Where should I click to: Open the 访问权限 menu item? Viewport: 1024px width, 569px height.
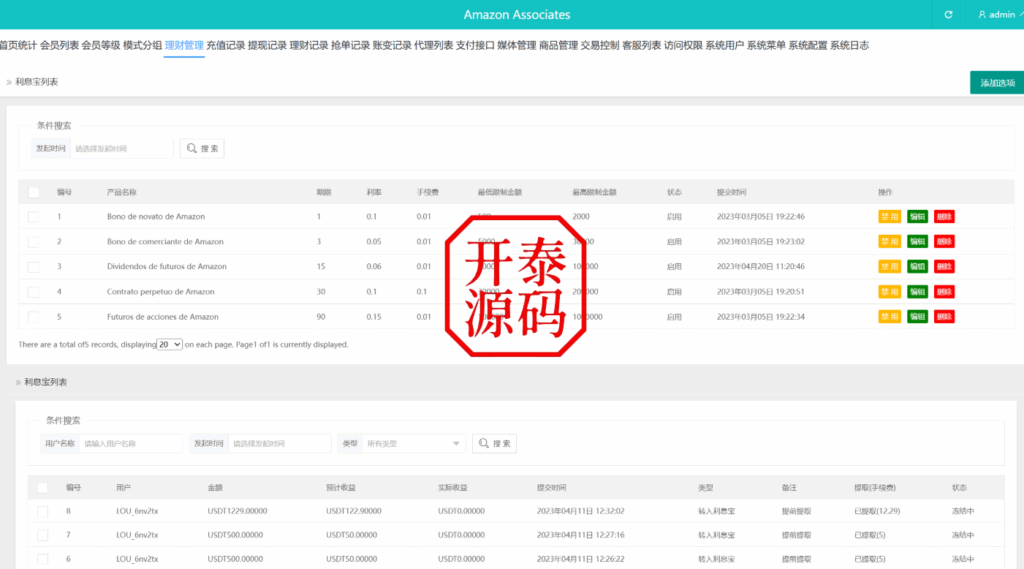coord(683,45)
